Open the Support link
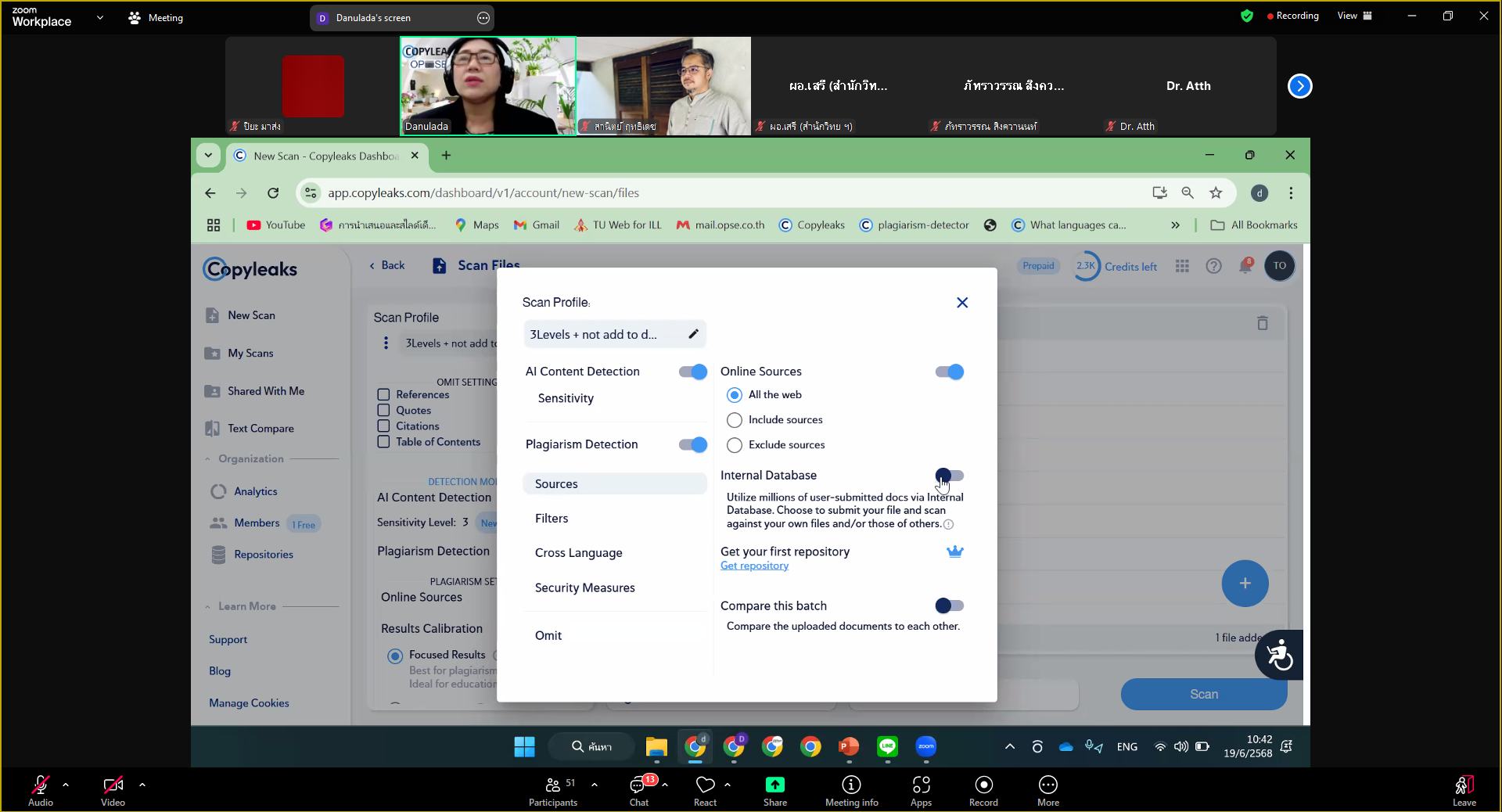 click(228, 639)
